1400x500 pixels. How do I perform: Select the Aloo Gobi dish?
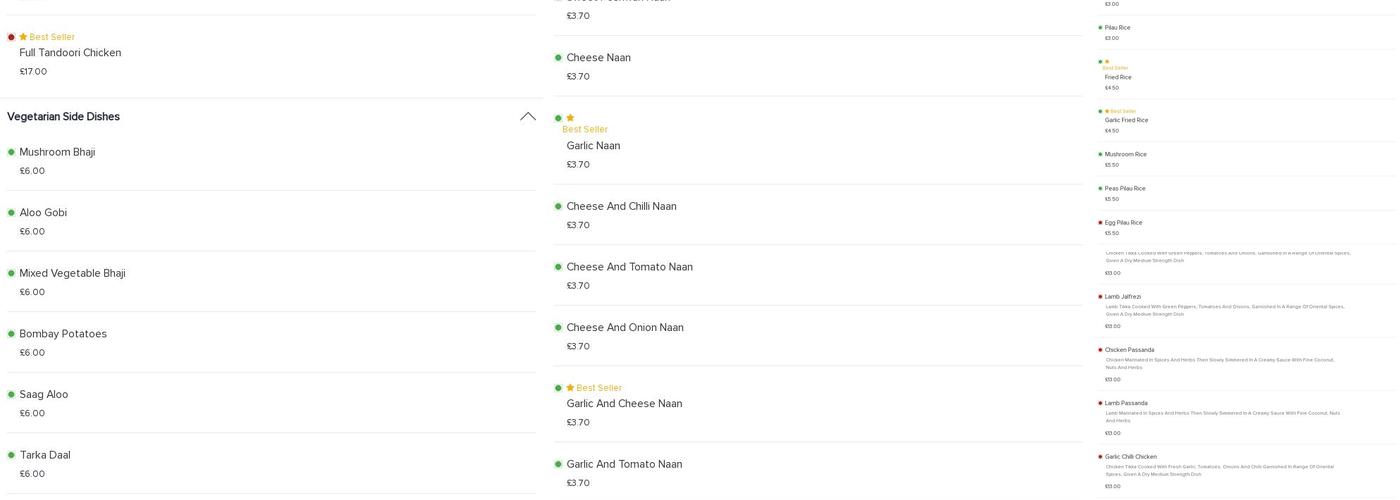pos(43,213)
